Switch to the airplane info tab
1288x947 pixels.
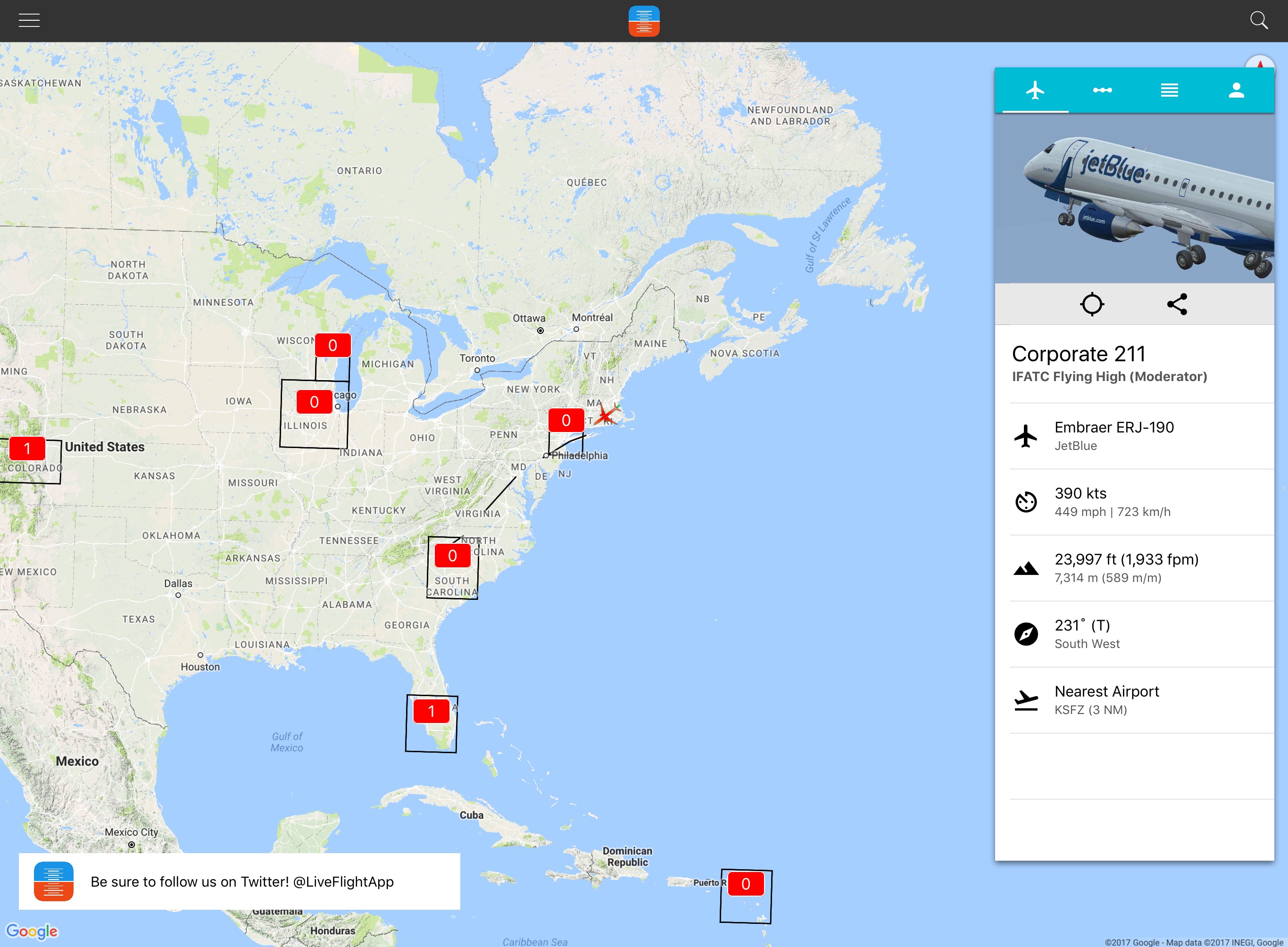[x=1035, y=90]
